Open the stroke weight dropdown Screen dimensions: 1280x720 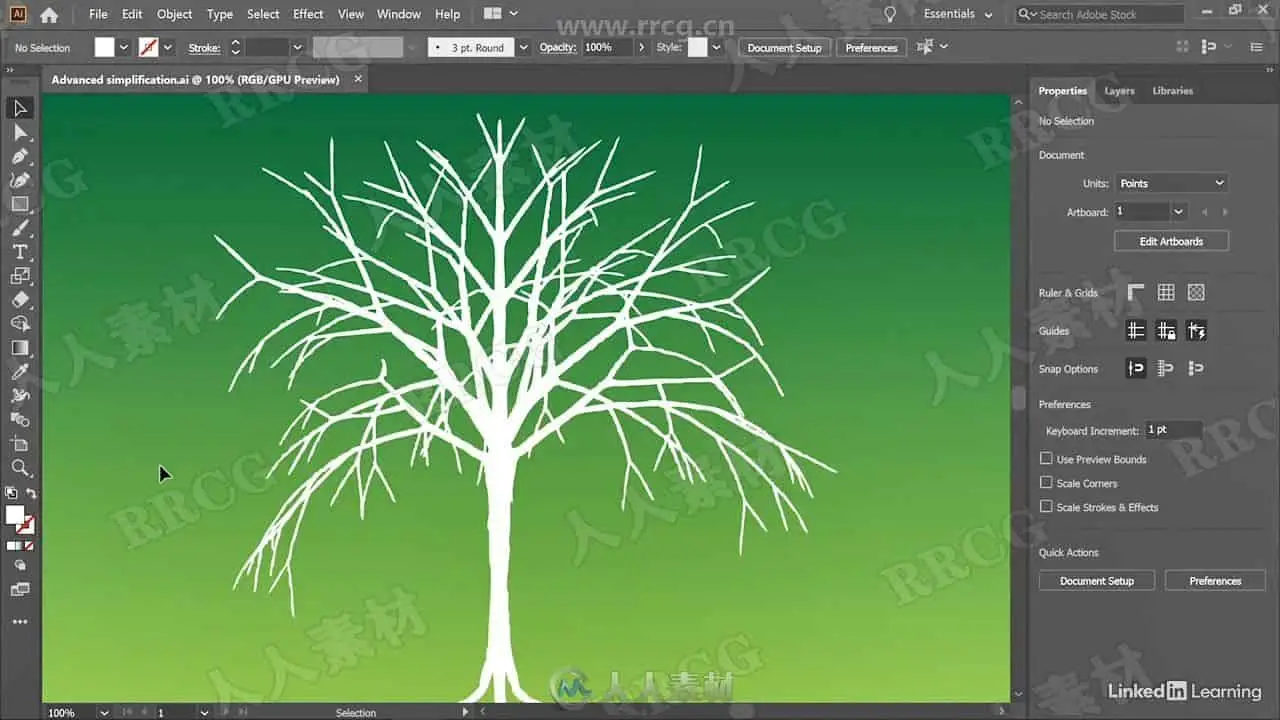[x=297, y=47]
